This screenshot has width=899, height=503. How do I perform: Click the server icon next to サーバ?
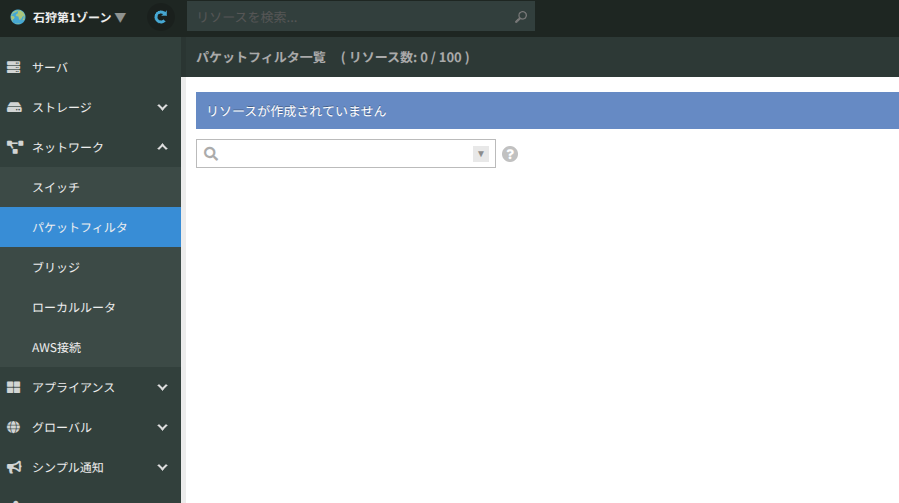coord(14,67)
